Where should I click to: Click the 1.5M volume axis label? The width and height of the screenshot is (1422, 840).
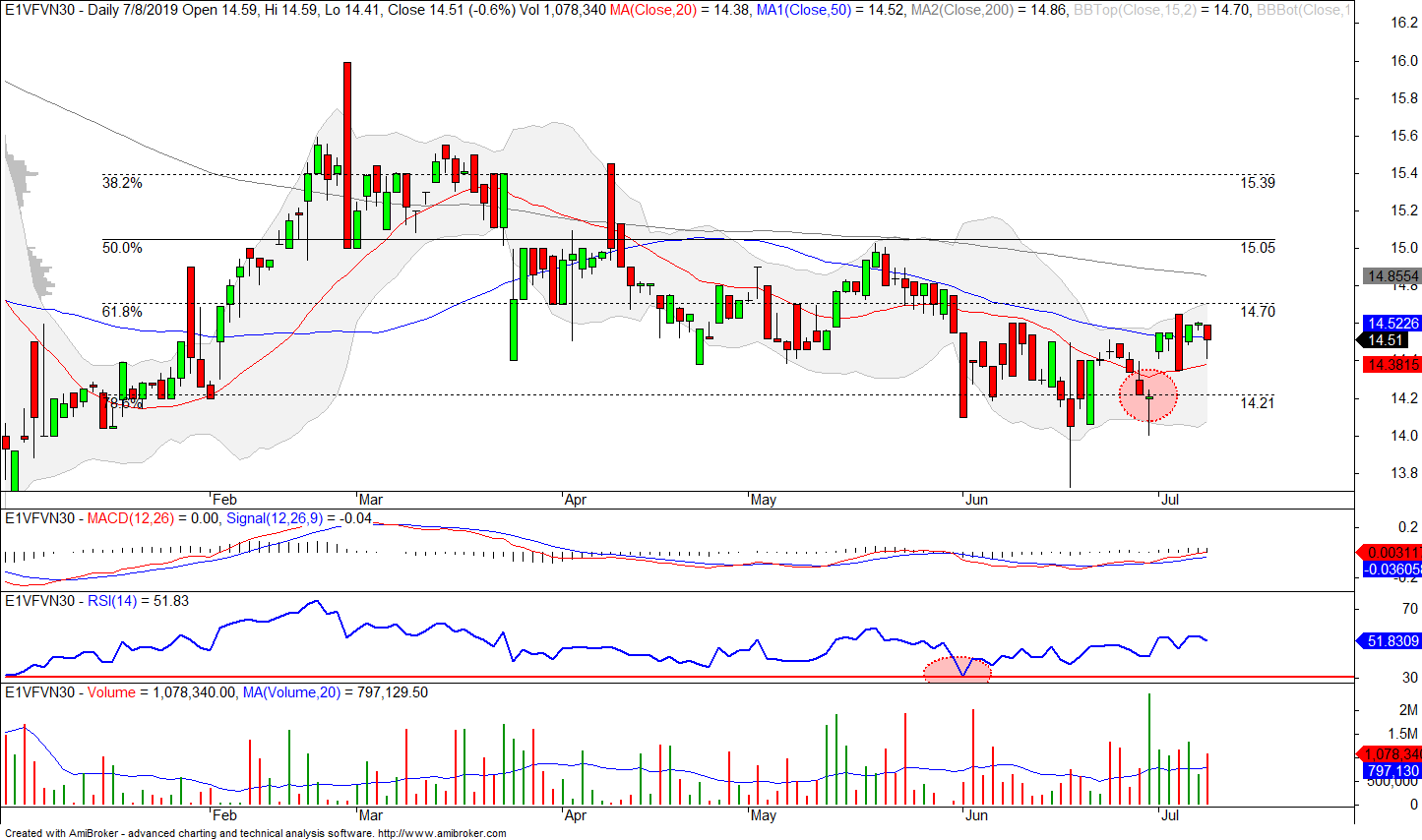[x=1403, y=734]
